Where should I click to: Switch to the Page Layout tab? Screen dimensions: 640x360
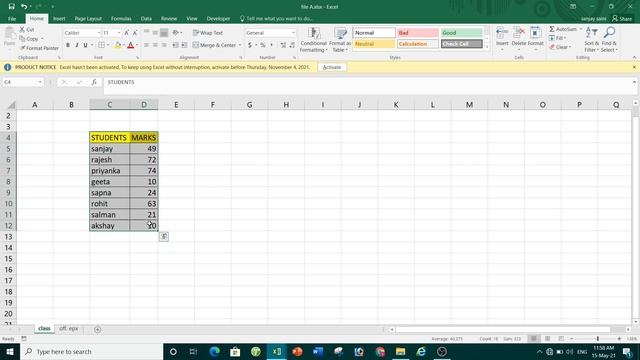tap(88, 19)
